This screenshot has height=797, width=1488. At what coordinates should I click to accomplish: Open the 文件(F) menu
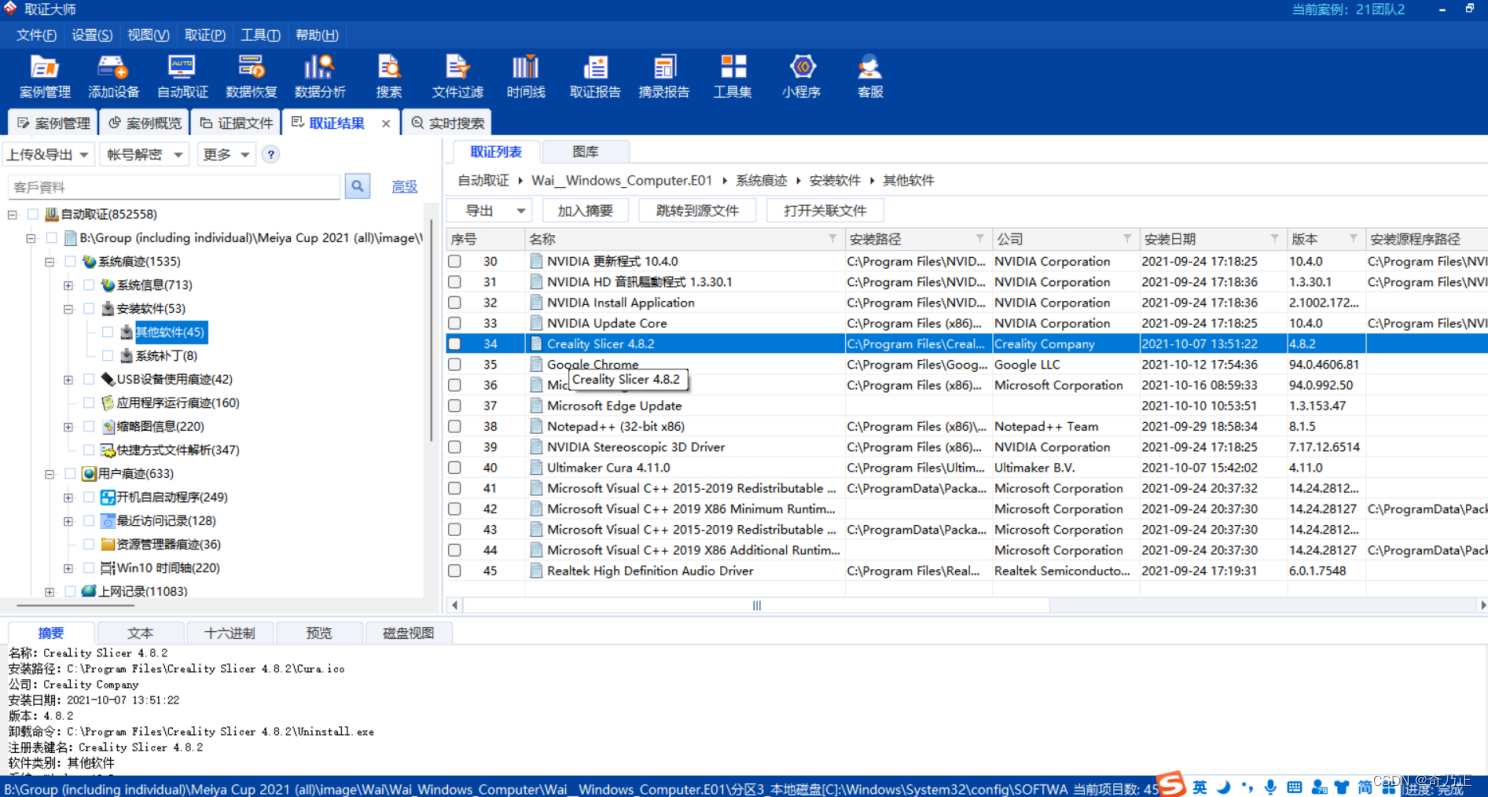[37, 35]
